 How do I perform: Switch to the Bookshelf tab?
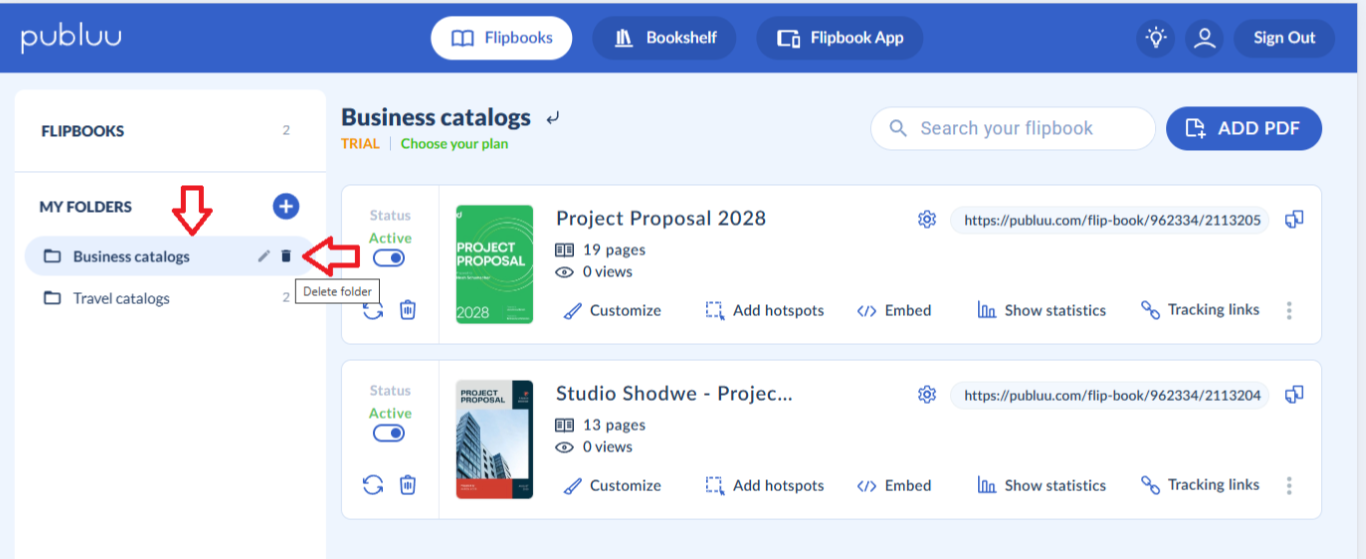coord(664,38)
